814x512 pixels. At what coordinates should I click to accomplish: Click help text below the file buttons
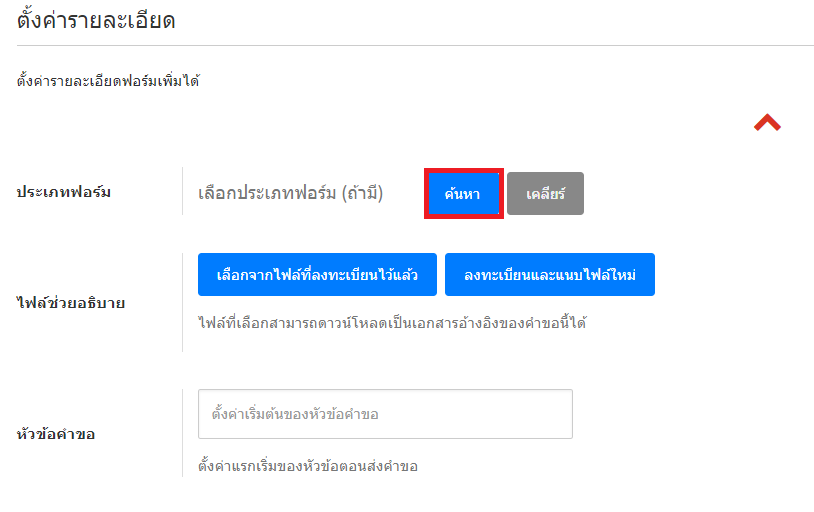pos(391,323)
